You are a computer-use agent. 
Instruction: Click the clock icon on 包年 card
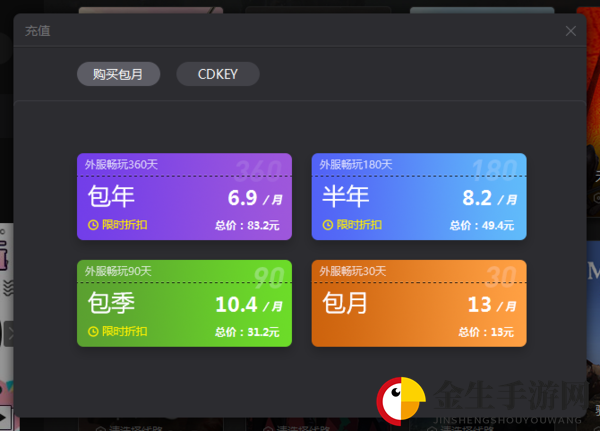[x=93, y=225]
